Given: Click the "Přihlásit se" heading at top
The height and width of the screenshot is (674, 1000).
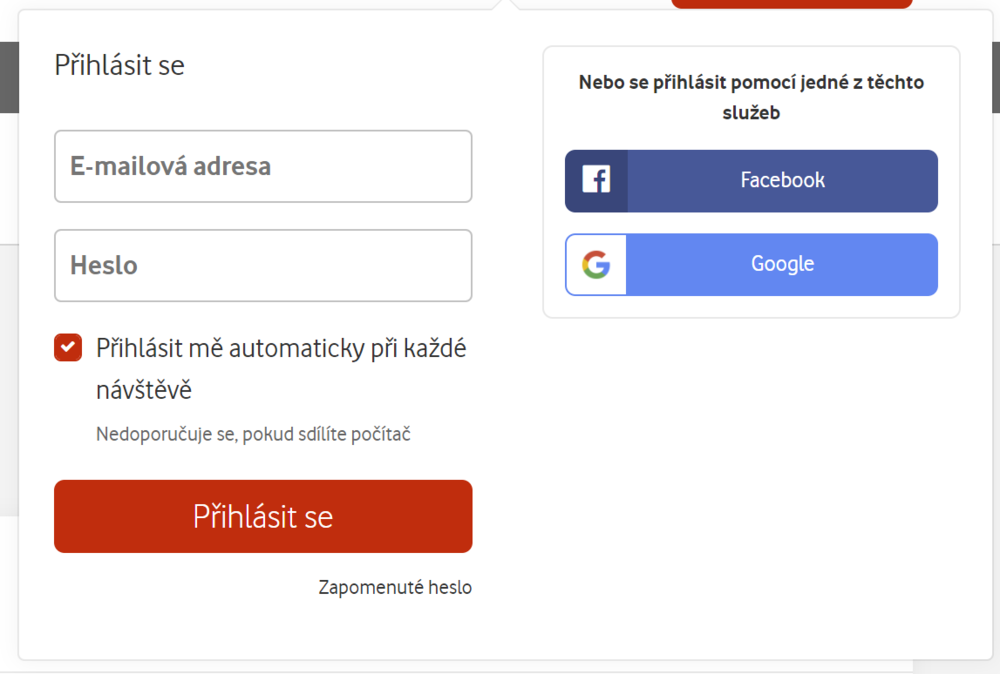Looking at the screenshot, I should 119,66.
